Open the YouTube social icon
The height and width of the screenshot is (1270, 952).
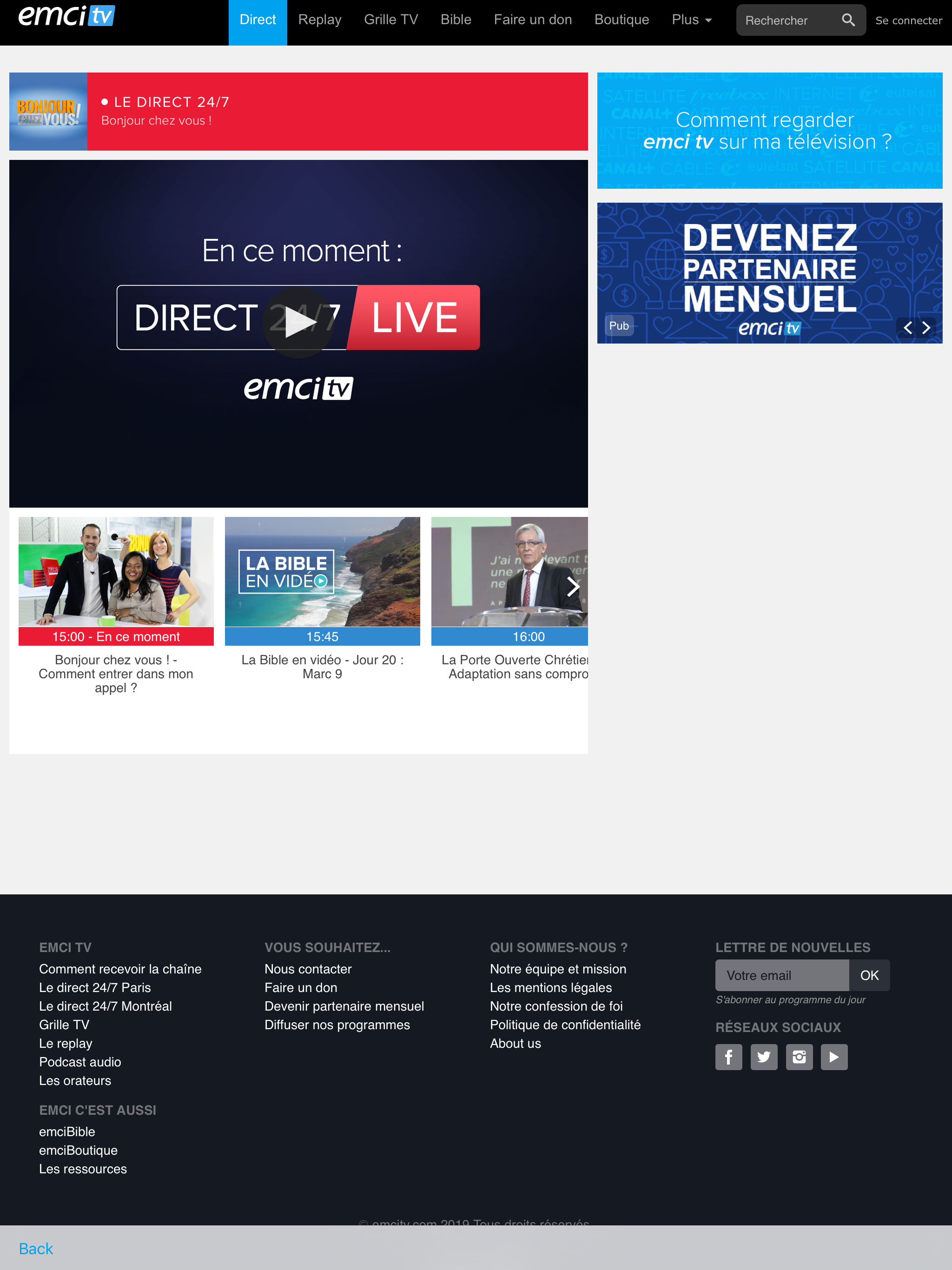tap(834, 1057)
